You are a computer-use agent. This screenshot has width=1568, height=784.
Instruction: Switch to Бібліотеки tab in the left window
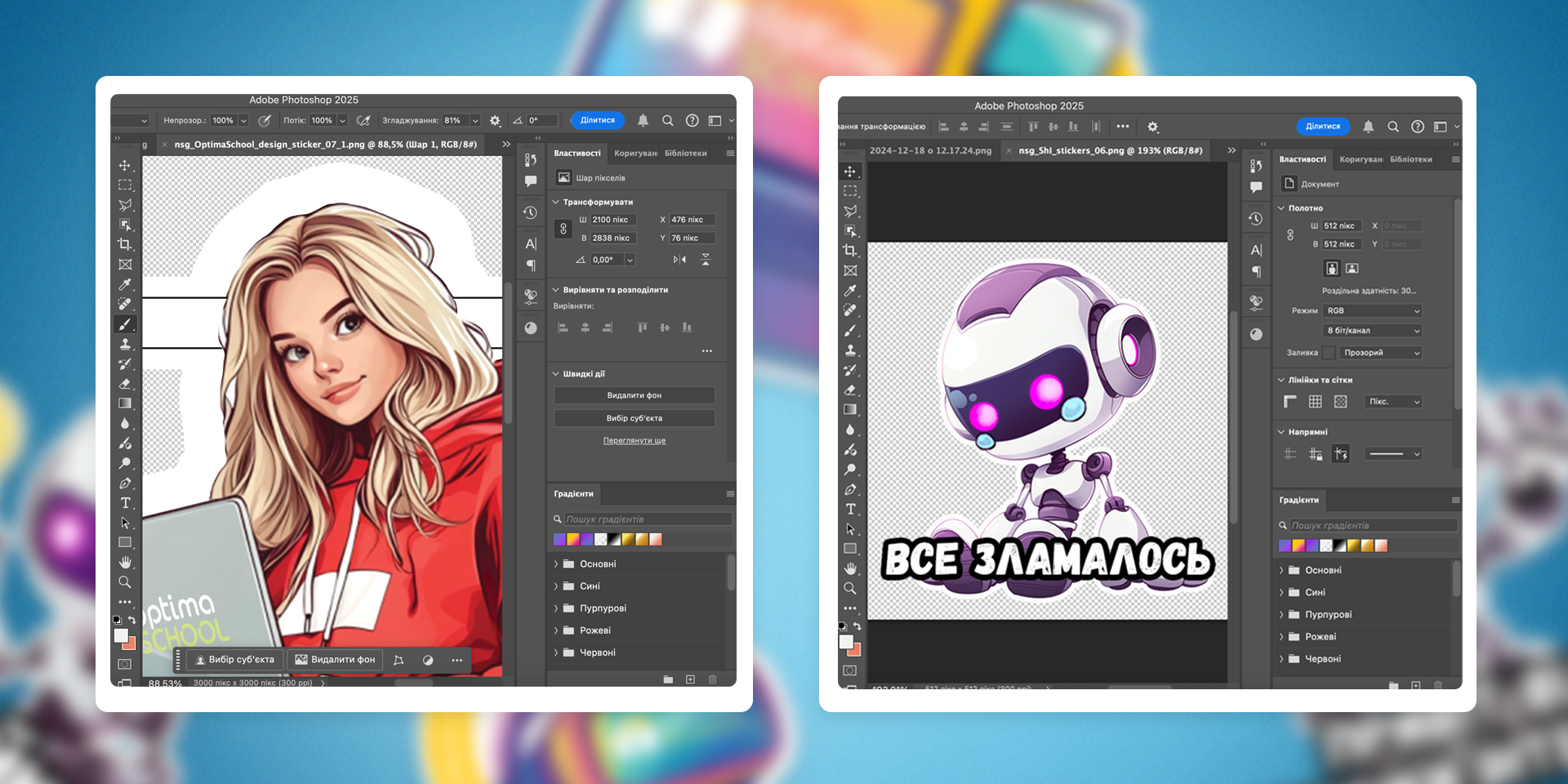(685, 154)
